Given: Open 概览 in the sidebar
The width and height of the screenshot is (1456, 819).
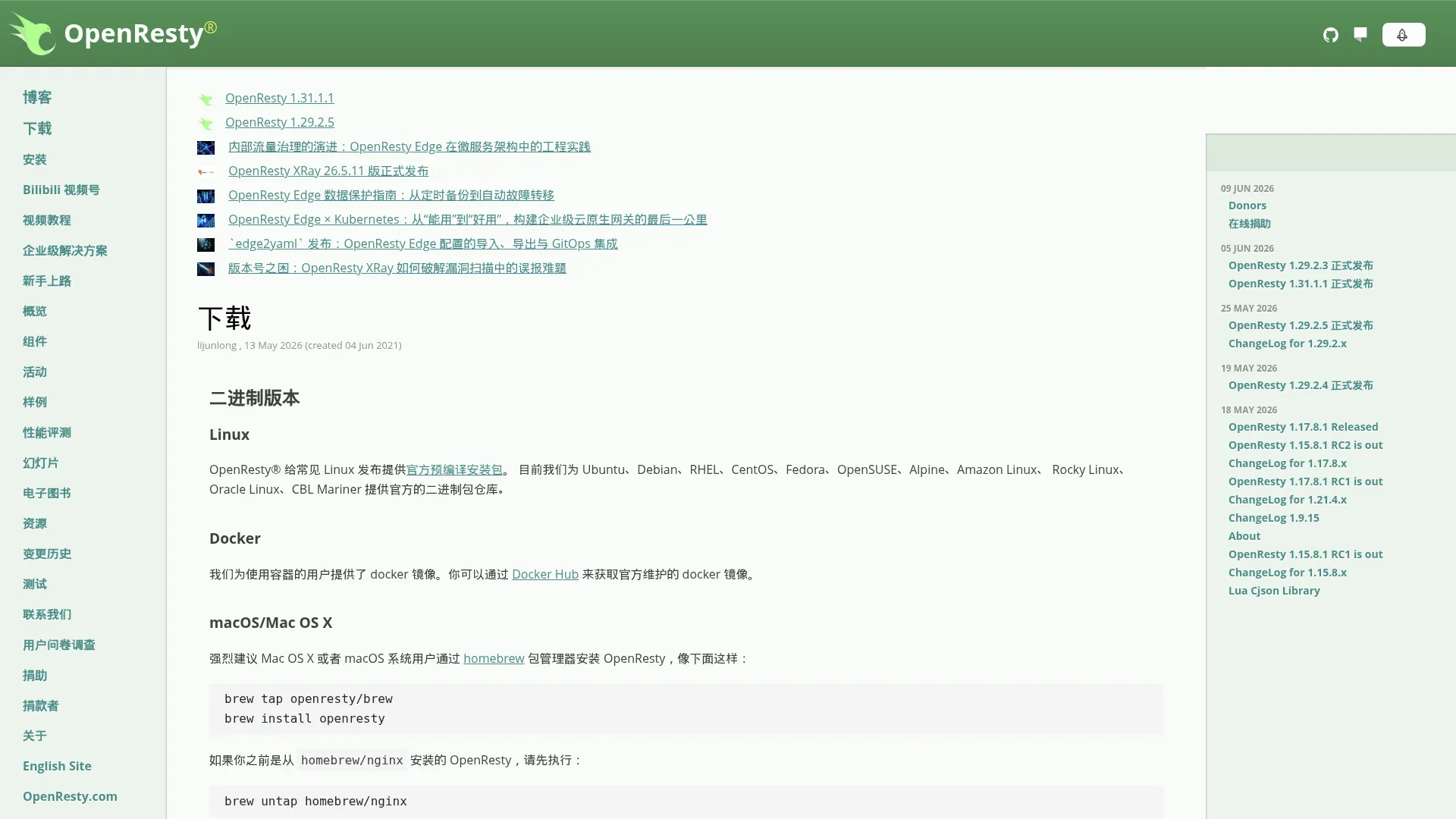Looking at the screenshot, I should [x=35, y=311].
